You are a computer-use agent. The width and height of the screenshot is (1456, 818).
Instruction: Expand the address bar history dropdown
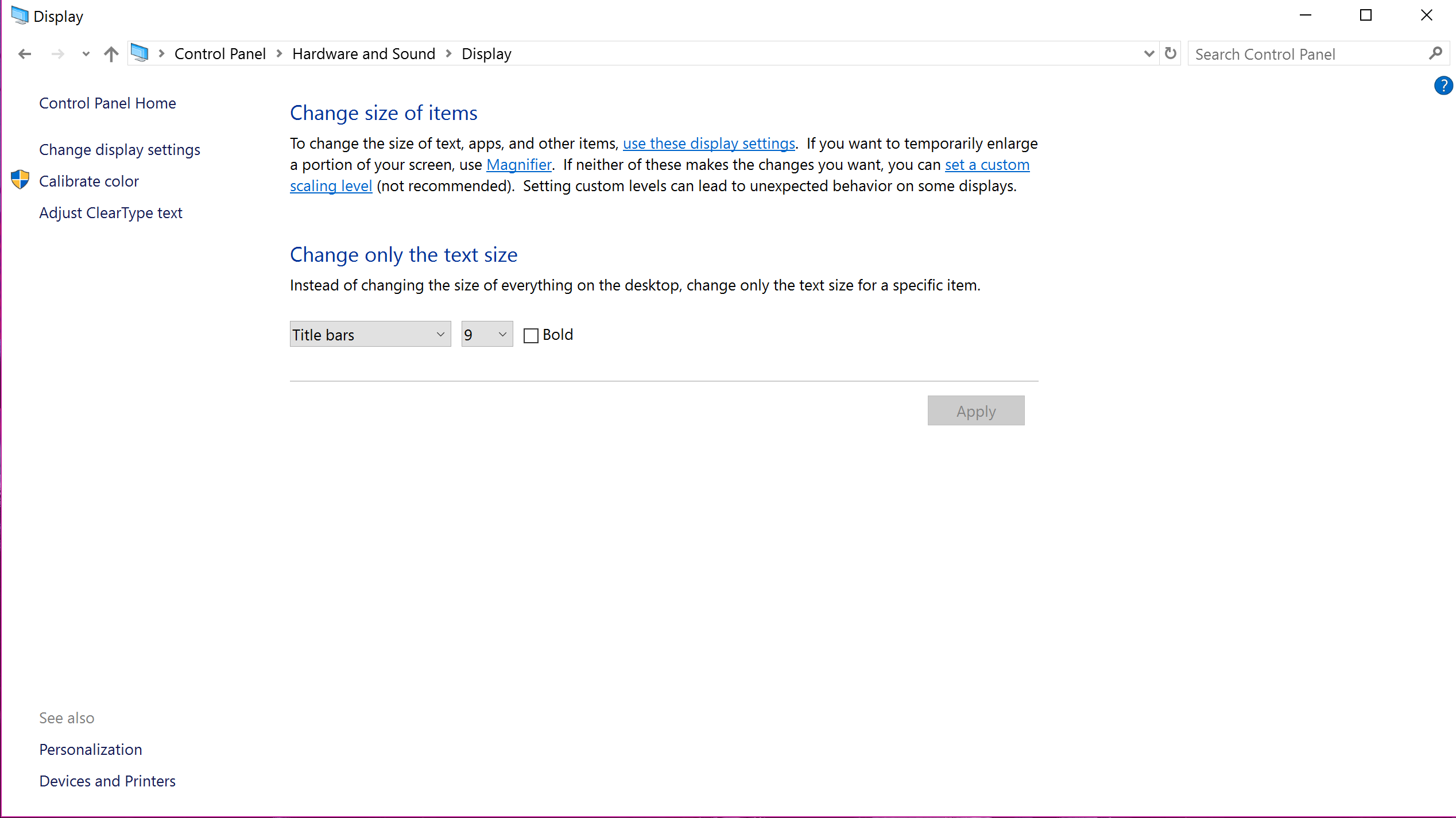tap(1149, 54)
